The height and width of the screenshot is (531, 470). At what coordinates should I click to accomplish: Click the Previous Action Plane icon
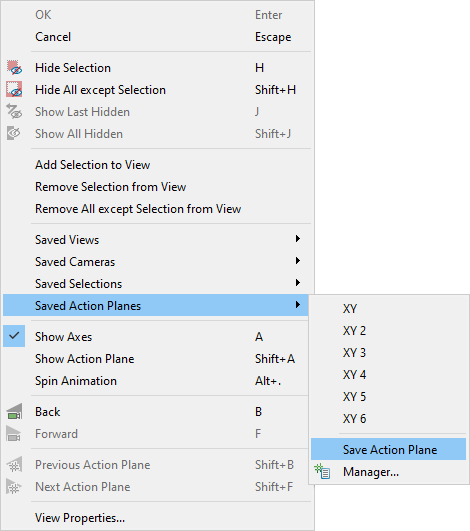pyautogui.click(x=14, y=465)
